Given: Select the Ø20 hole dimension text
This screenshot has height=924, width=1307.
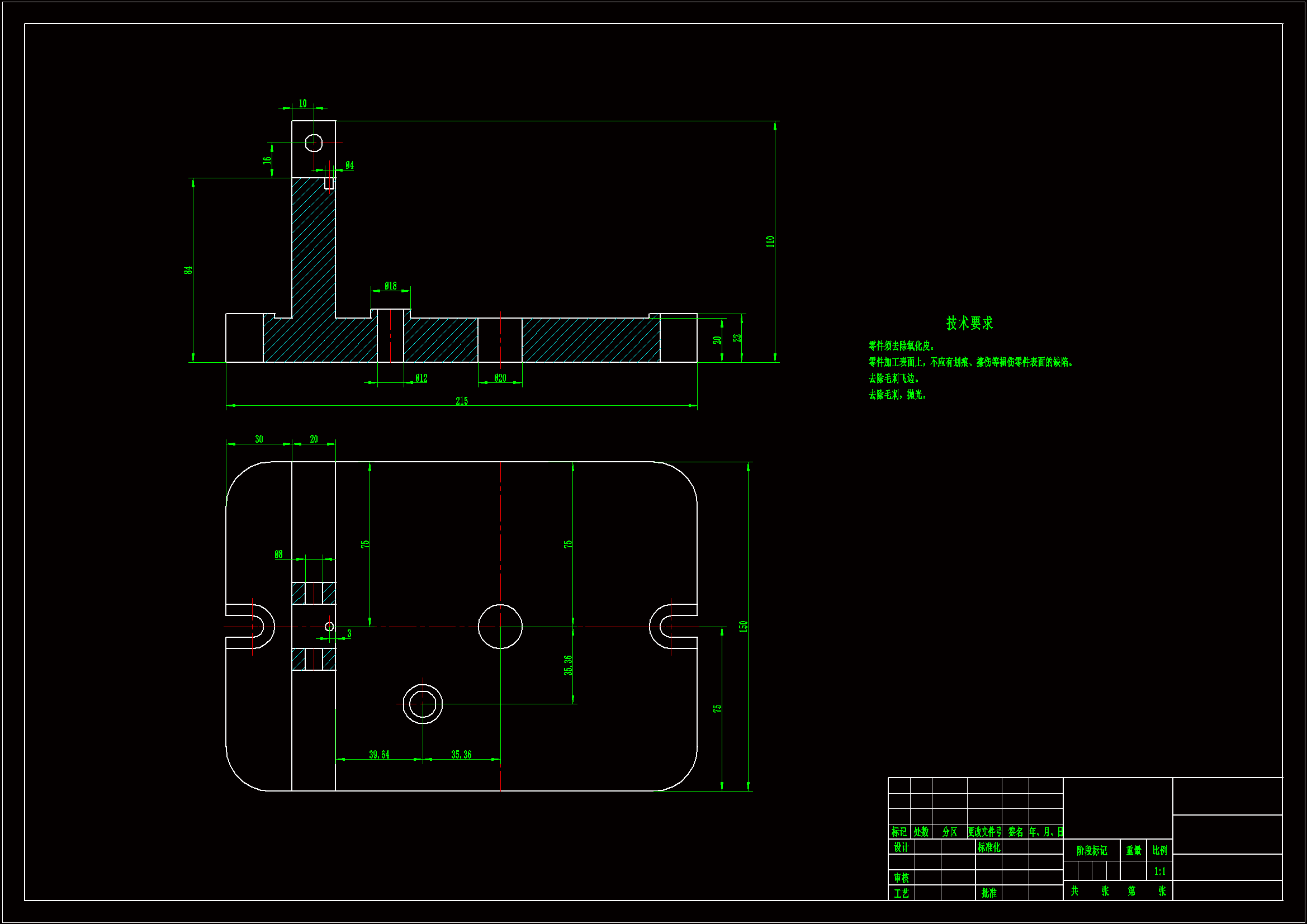Looking at the screenshot, I should 500,378.
